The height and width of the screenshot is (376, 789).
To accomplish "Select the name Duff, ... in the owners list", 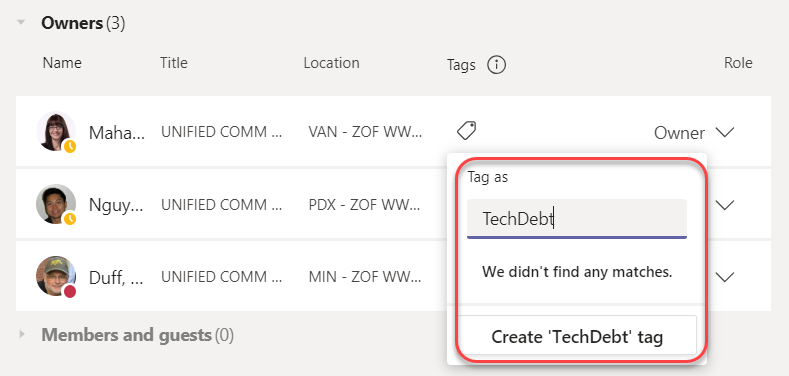I will tap(117, 277).
